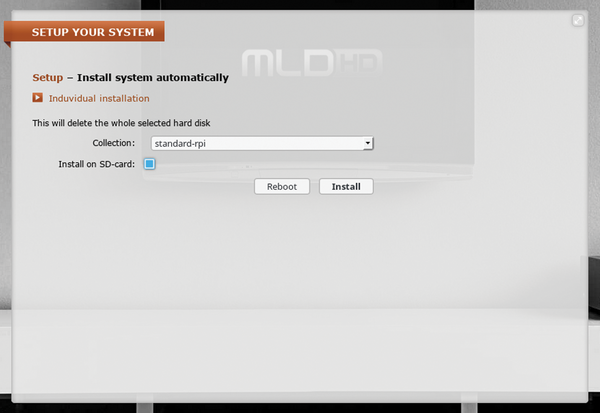Click the SETUP YOUR SYSTEM banner
Image resolution: width=600 pixels, height=413 pixels.
pos(92,32)
